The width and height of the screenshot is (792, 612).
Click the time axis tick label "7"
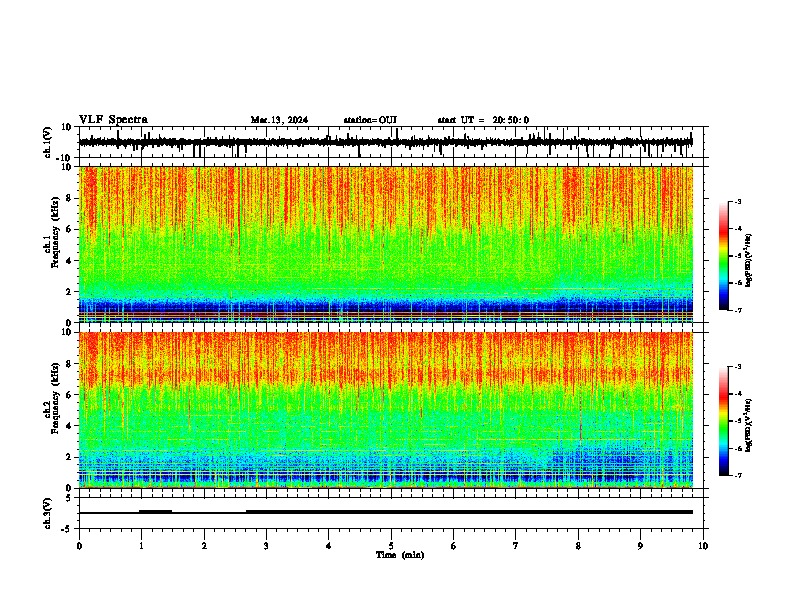click(516, 546)
